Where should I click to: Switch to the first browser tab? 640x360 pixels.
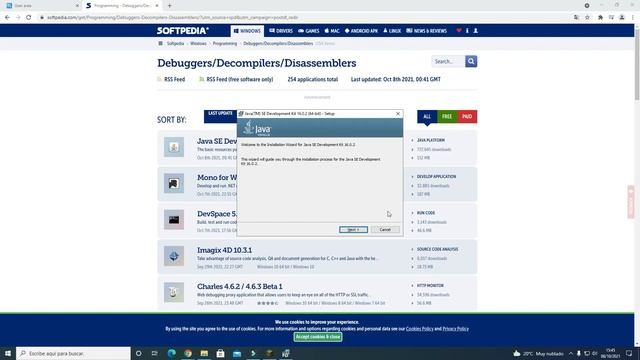pos(42,6)
